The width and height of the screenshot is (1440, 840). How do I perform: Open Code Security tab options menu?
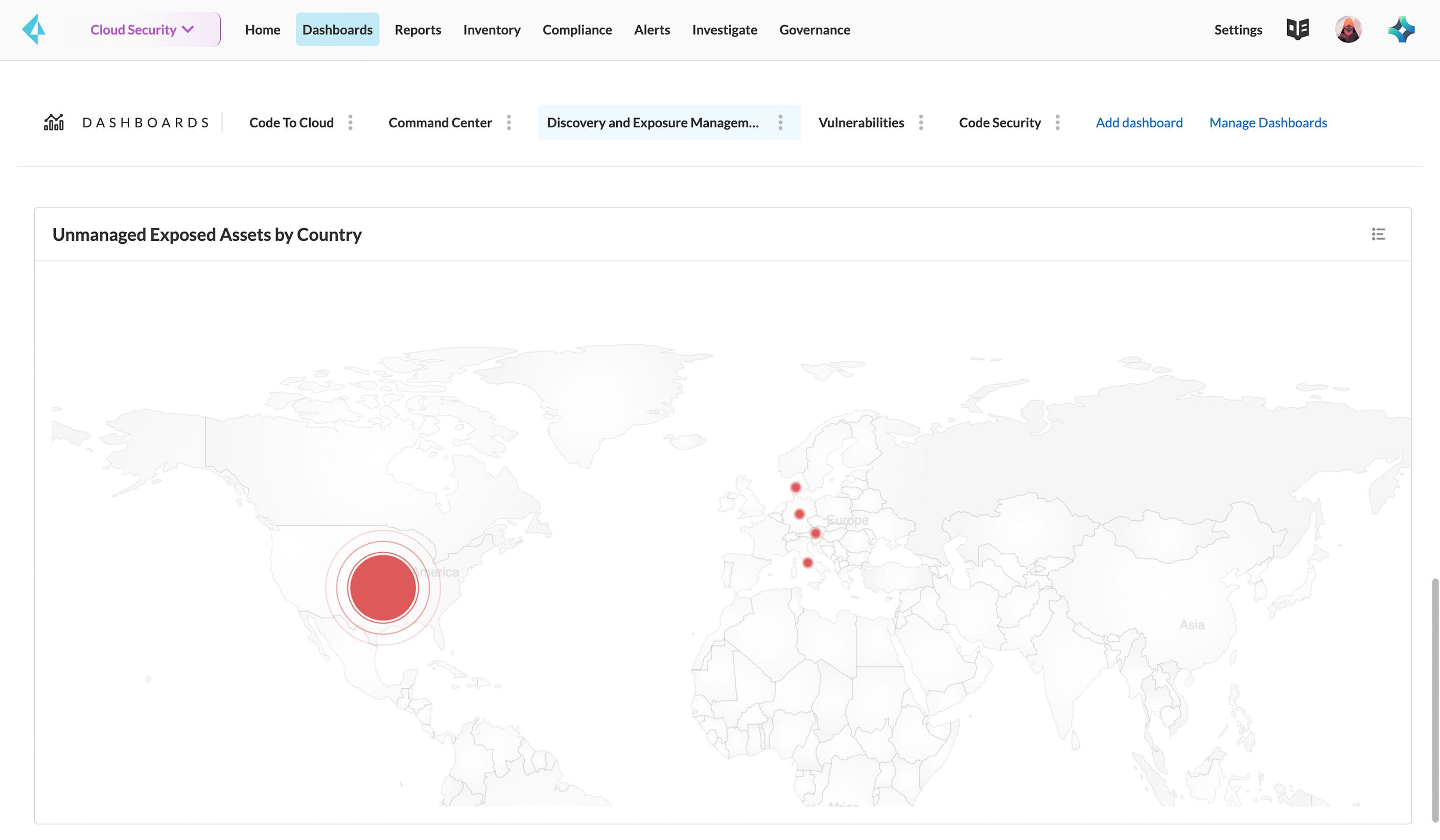pos(1057,122)
